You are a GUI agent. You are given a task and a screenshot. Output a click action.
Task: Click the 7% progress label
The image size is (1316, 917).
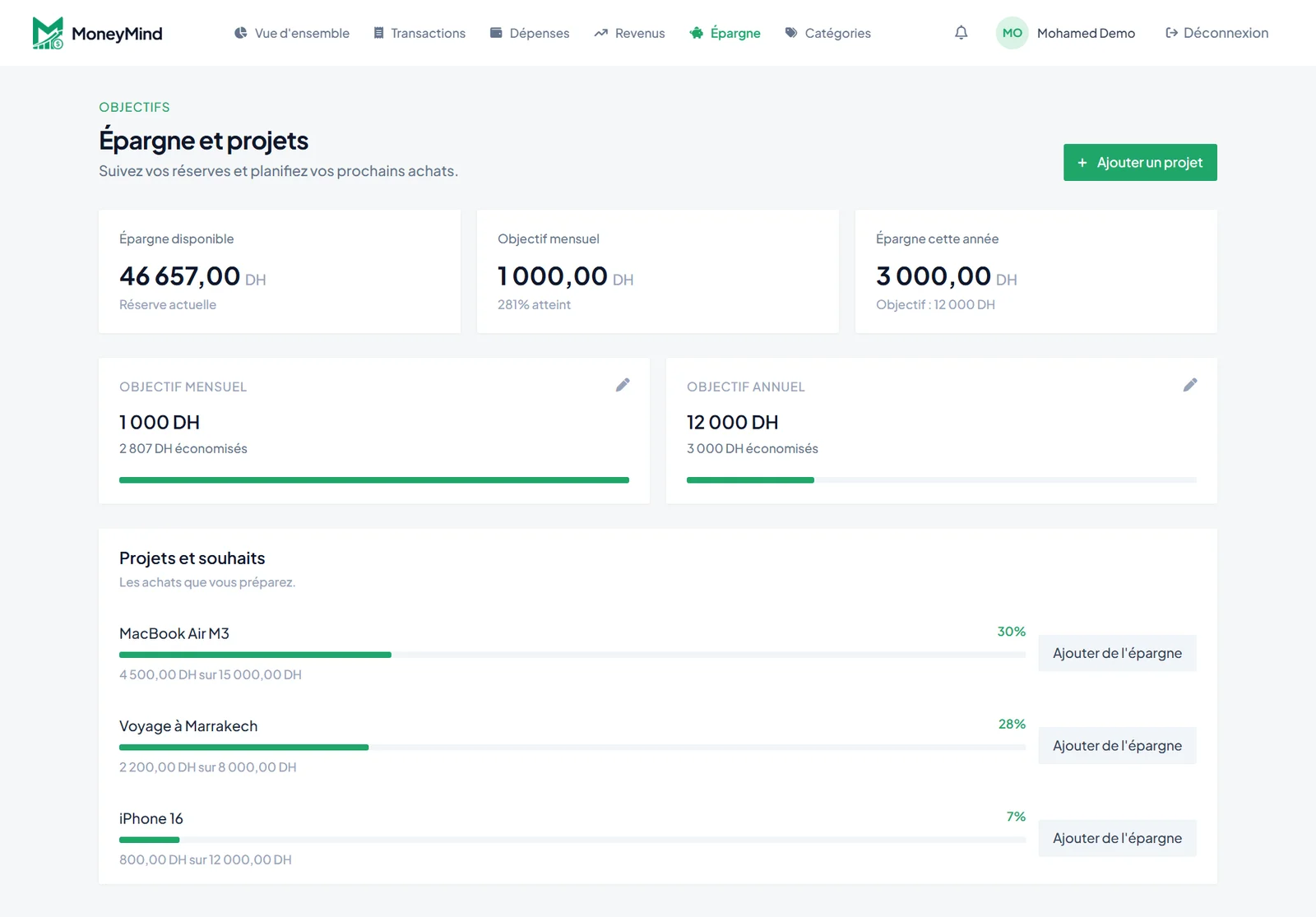(1017, 817)
